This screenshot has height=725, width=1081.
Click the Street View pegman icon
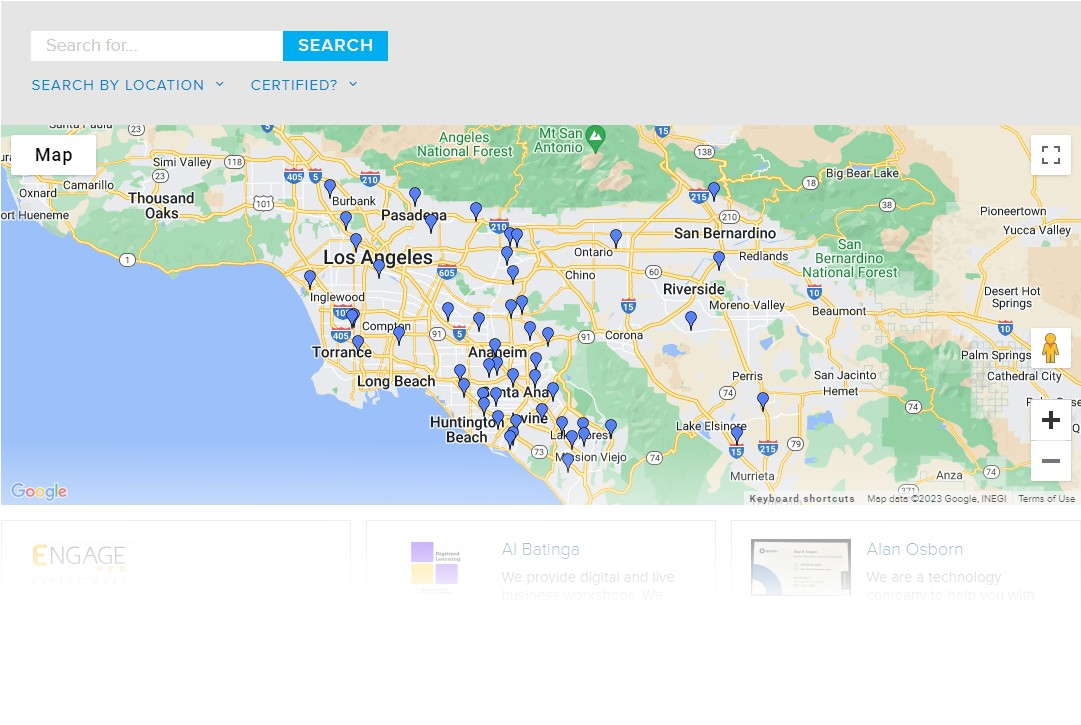click(1050, 348)
